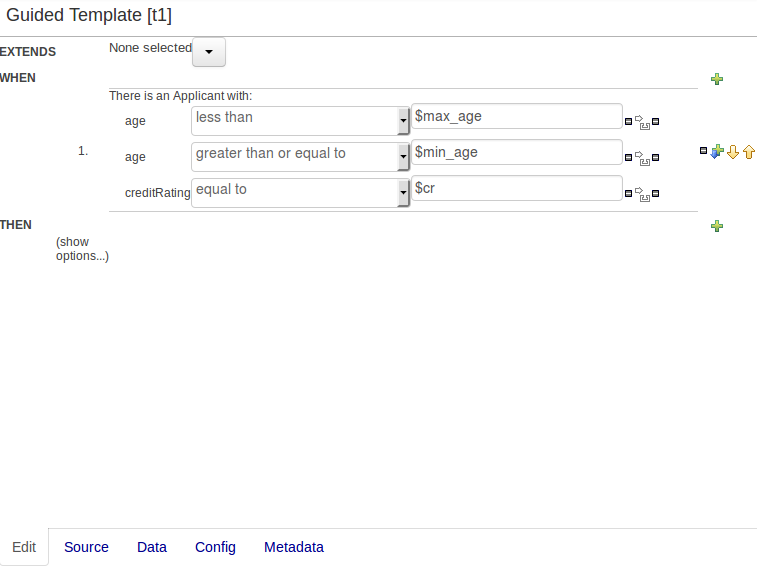The height and width of the screenshot is (571, 757).
Task: Switch to the Data tab
Action: click(152, 547)
